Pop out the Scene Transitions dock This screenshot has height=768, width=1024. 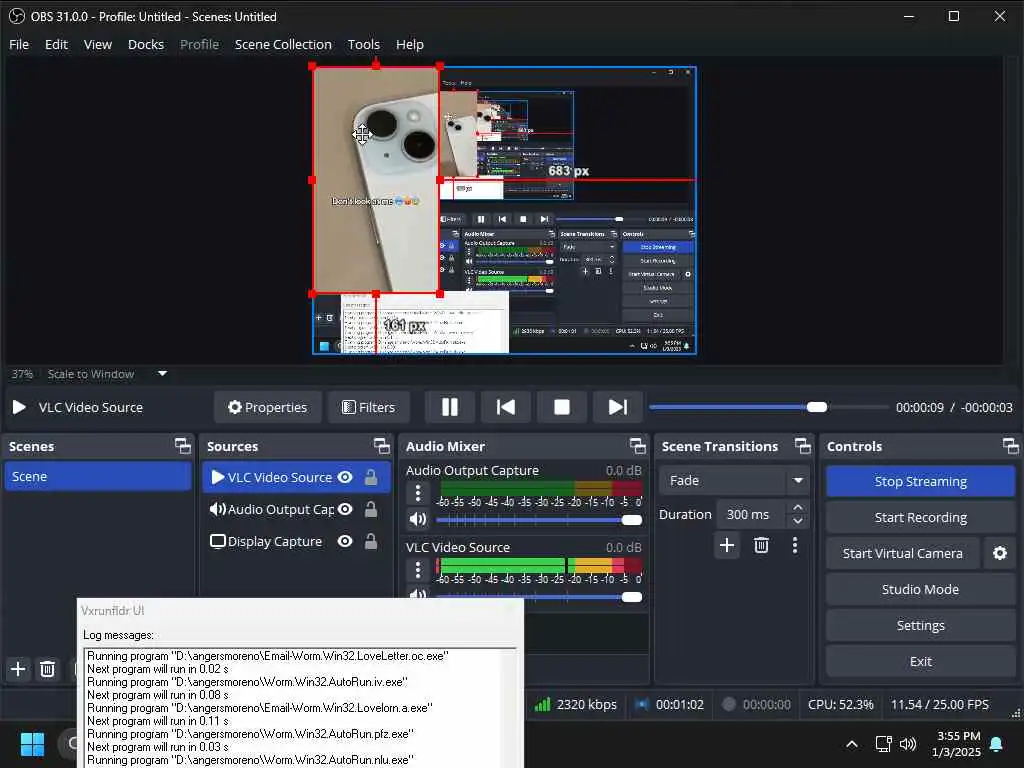coord(803,446)
